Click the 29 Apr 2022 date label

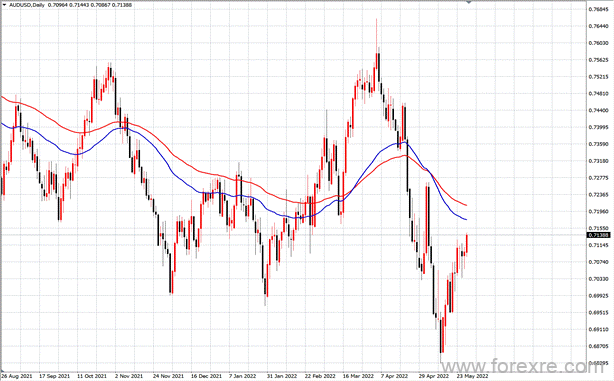(433, 376)
